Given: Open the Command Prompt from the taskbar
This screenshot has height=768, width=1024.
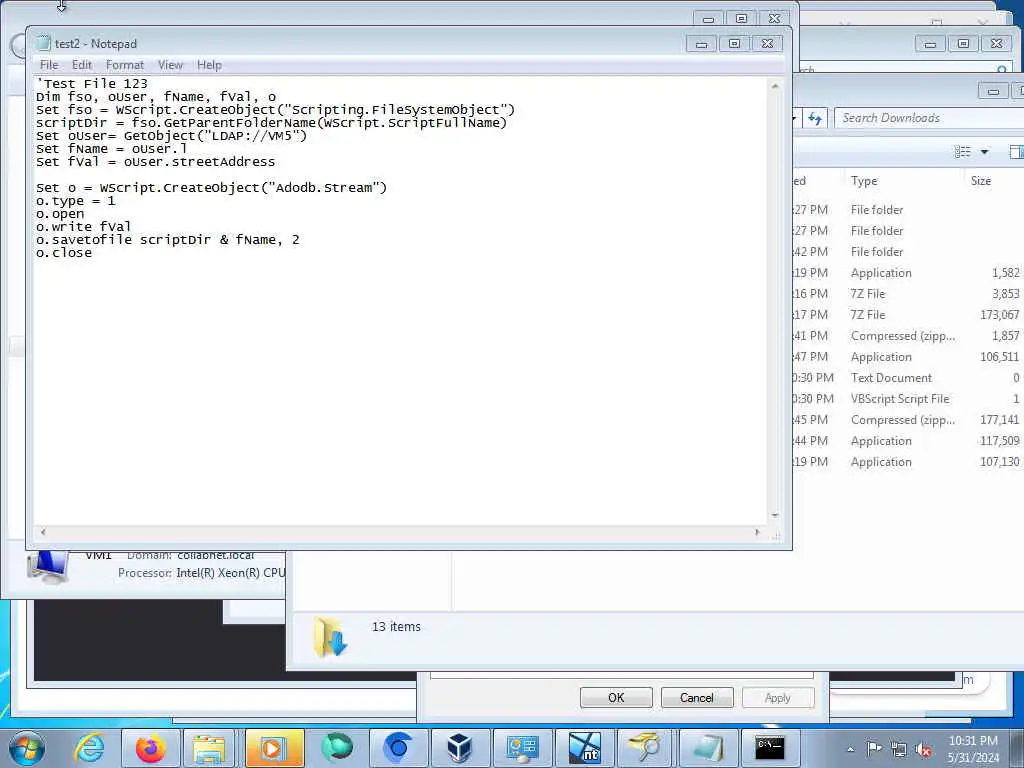Looking at the screenshot, I should pyautogui.click(x=770, y=748).
